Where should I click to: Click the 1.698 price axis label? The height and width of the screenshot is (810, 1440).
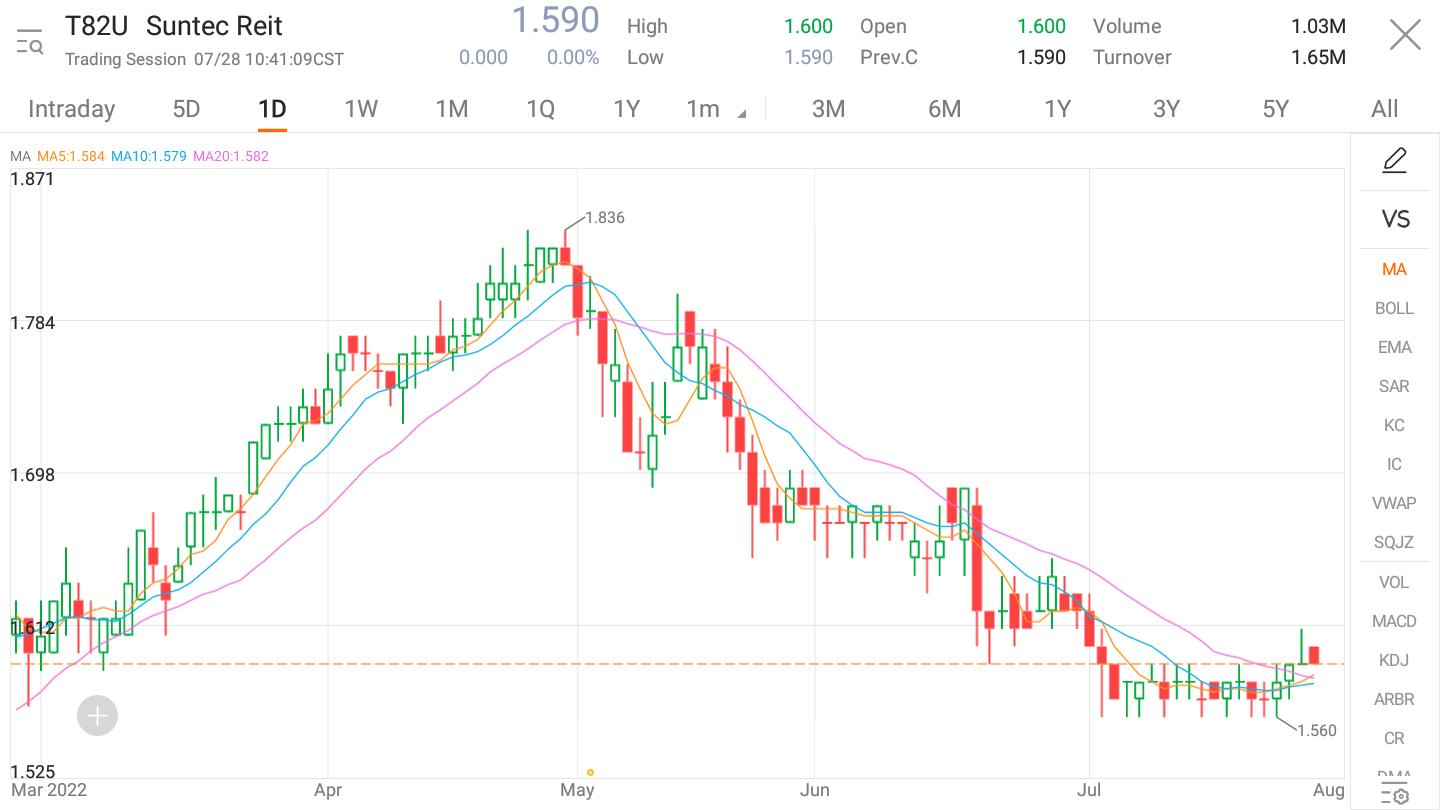tap(32, 475)
